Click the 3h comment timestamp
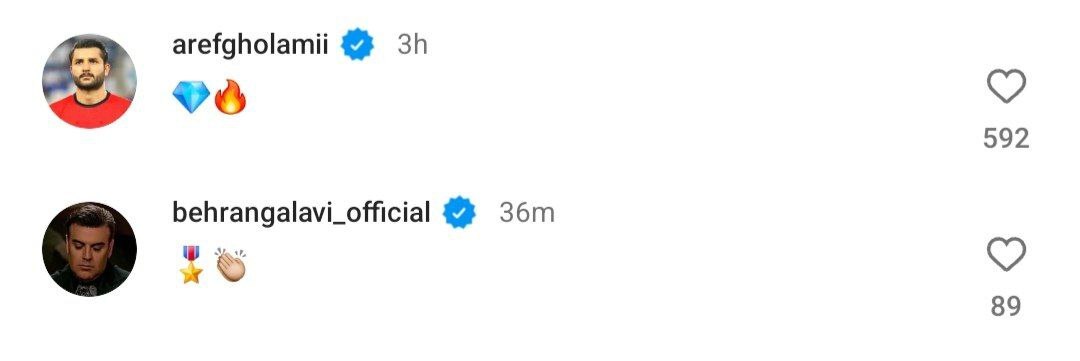This screenshot has height=361, width=1080. pos(413,45)
